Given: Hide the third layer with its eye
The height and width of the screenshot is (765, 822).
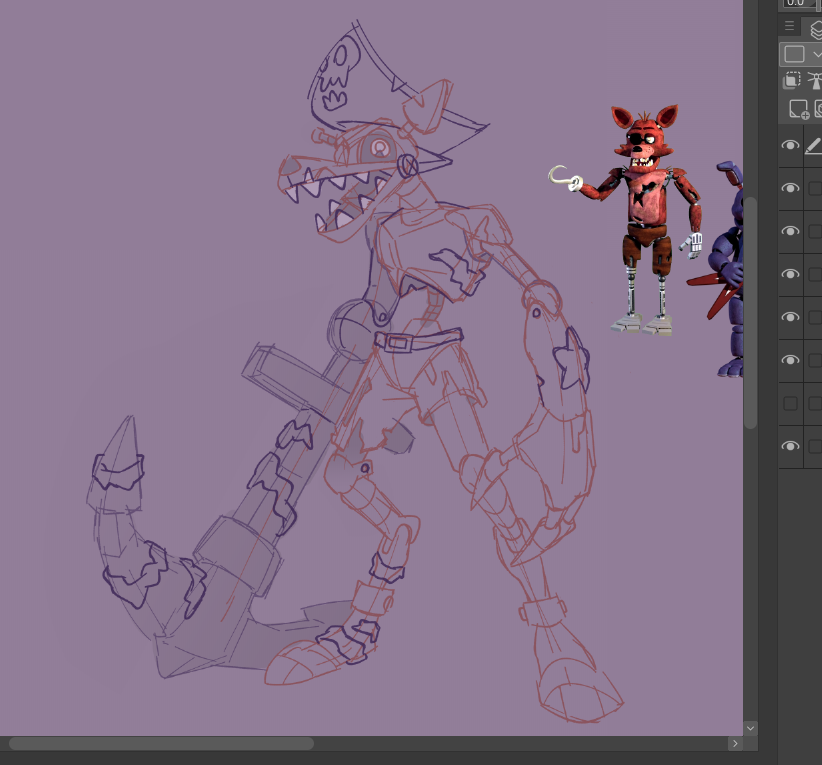Looking at the screenshot, I should [791, 231].
